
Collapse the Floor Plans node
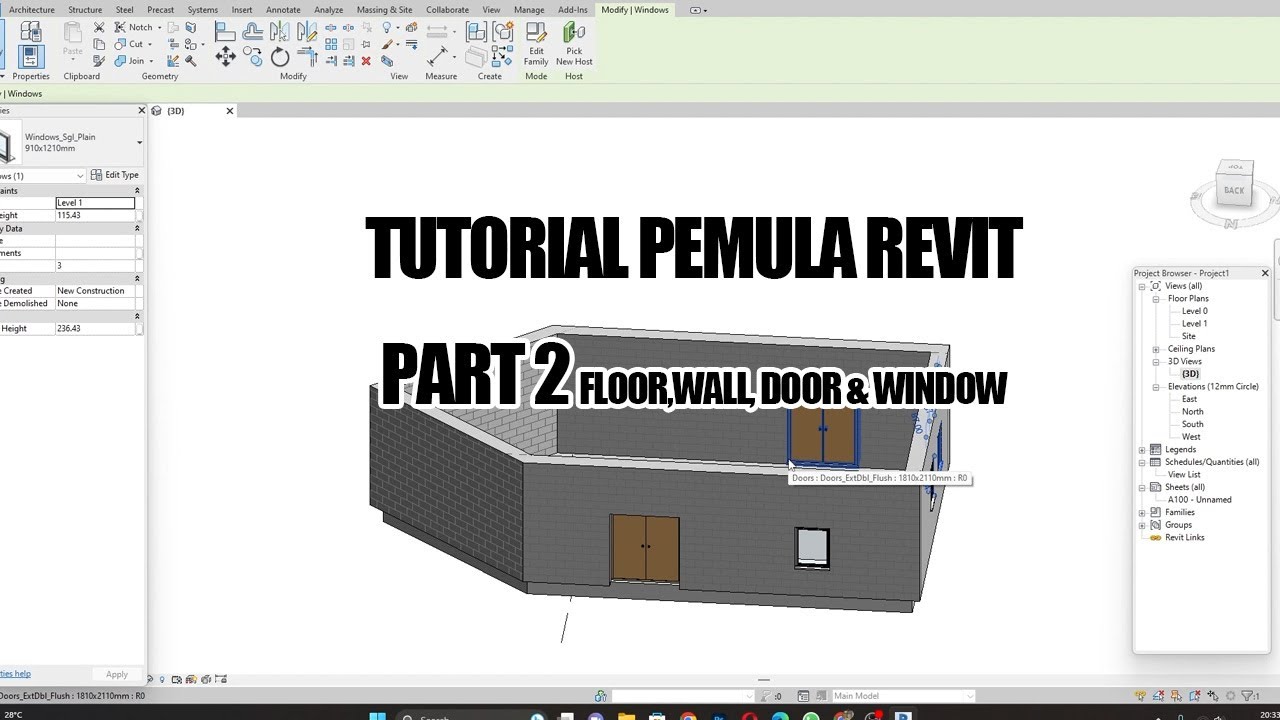pyautogui.click(x=1156, y=298)
